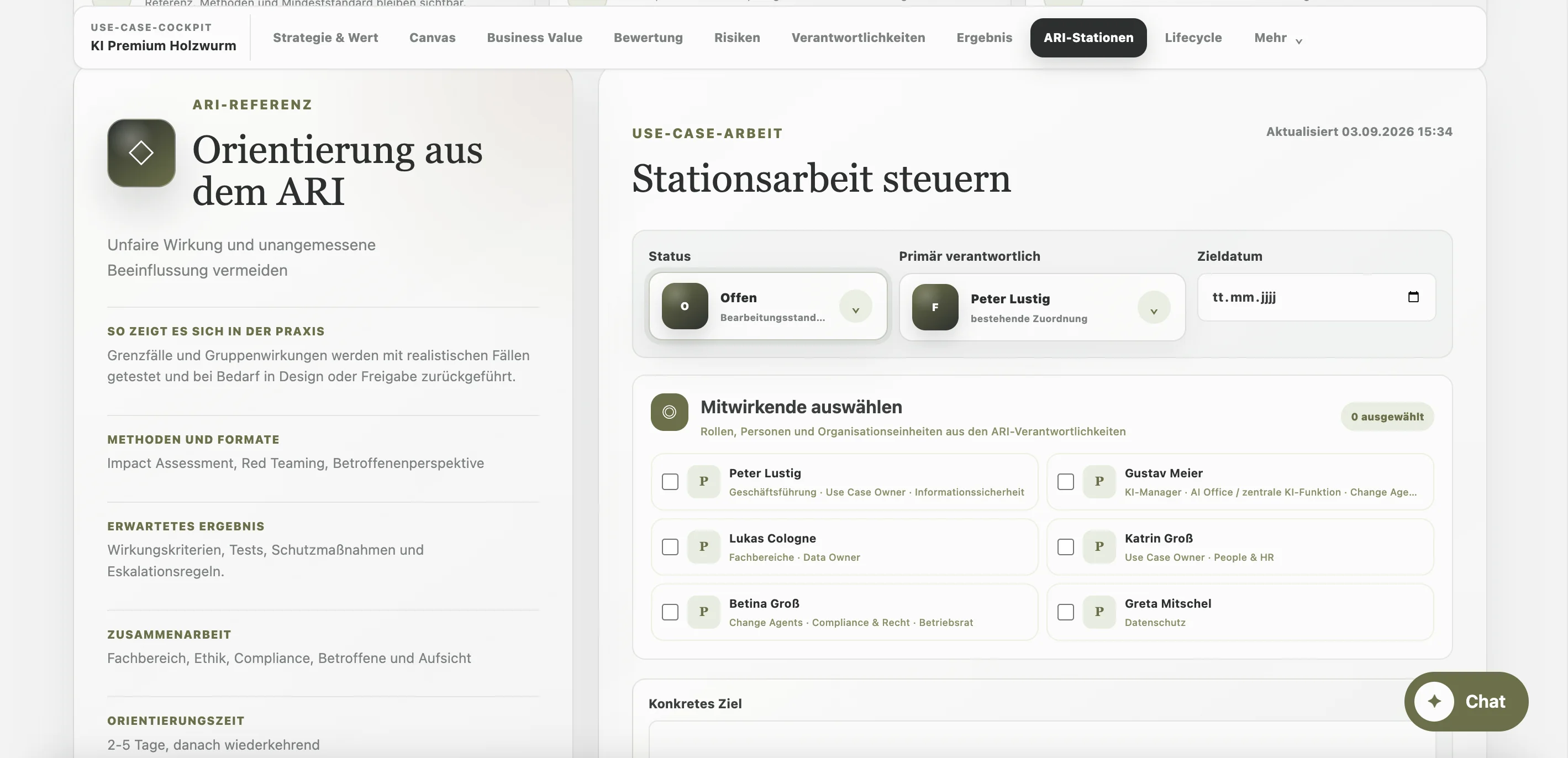Image resolution: width=1568 pixels, height=758 pixels.
Task: Open the Ergebnis tab
Action: [x=984, y=38]
